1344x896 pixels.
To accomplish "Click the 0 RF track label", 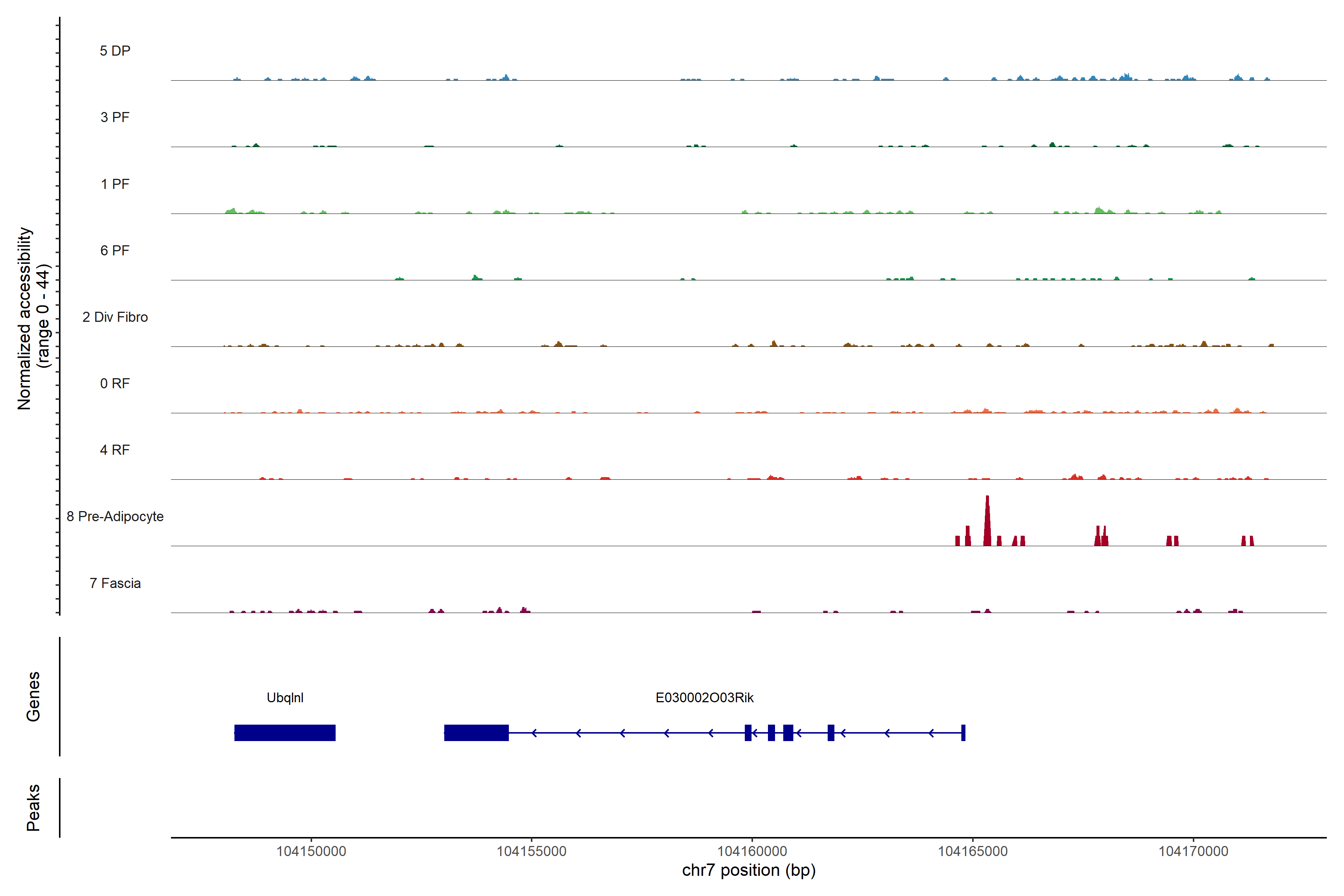I will (x=115, y=383).
